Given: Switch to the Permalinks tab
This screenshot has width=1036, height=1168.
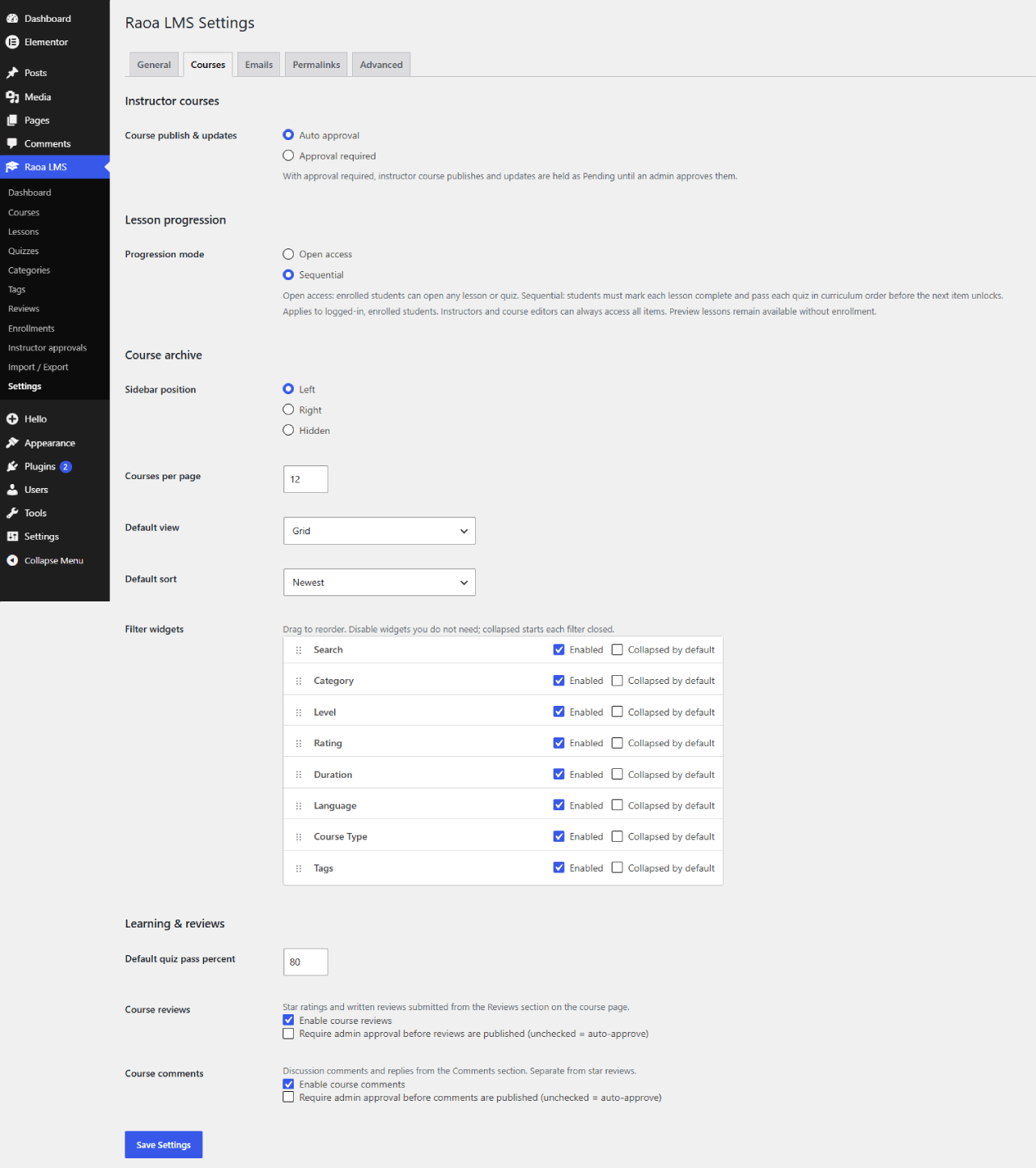Looking at the screenshot, I should point(316,65).
